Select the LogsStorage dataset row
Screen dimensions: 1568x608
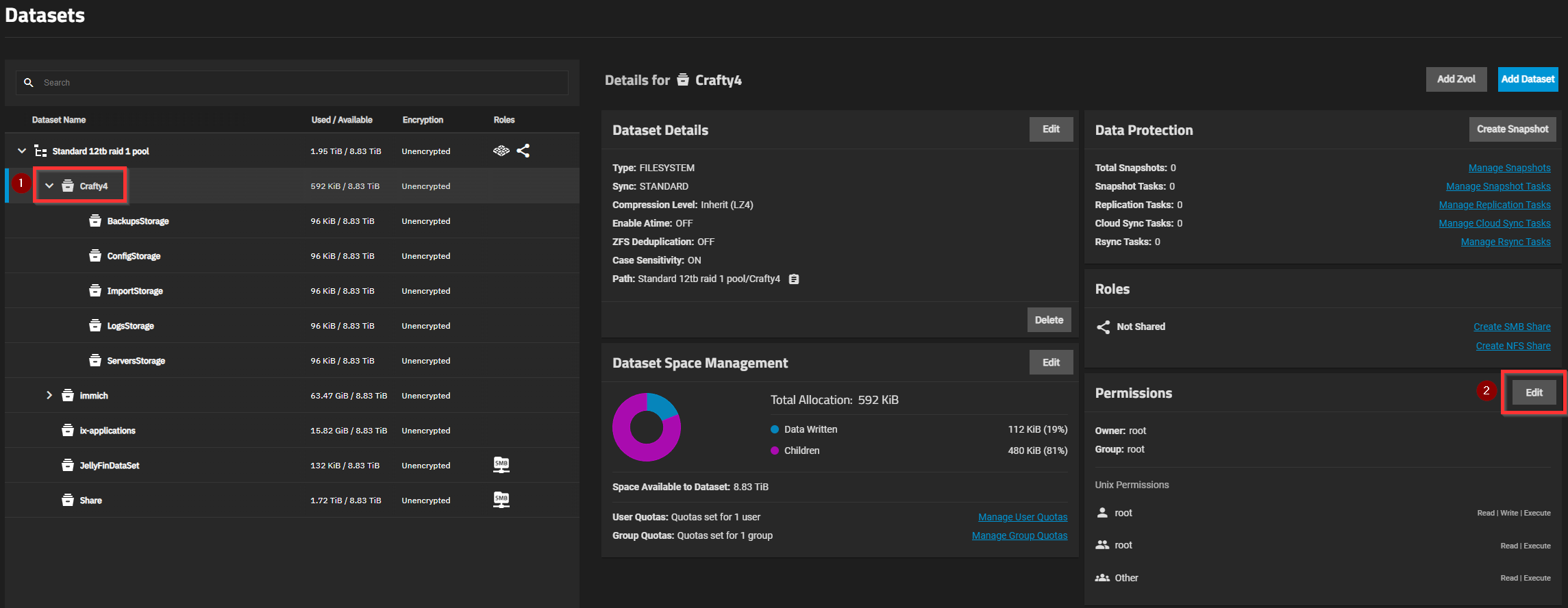point(130,326)
